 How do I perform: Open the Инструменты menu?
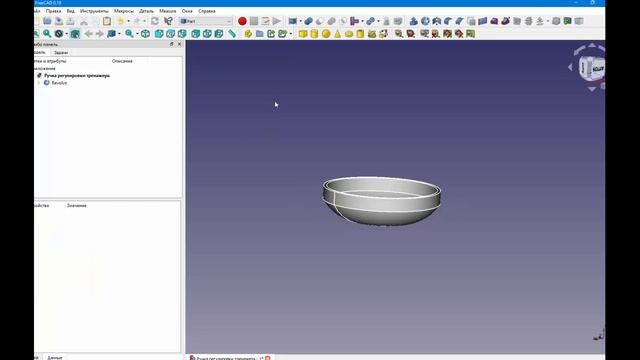(94, 11)
